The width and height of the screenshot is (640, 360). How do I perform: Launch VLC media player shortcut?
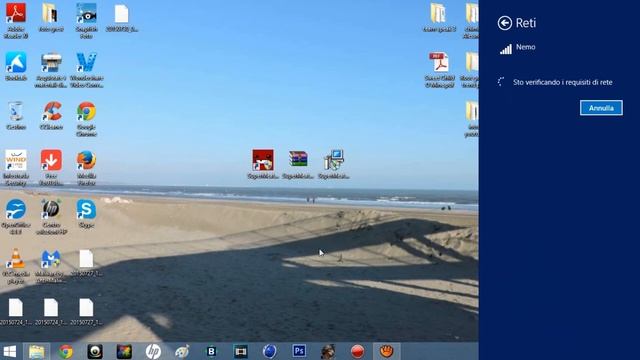(x=16, y=265)
